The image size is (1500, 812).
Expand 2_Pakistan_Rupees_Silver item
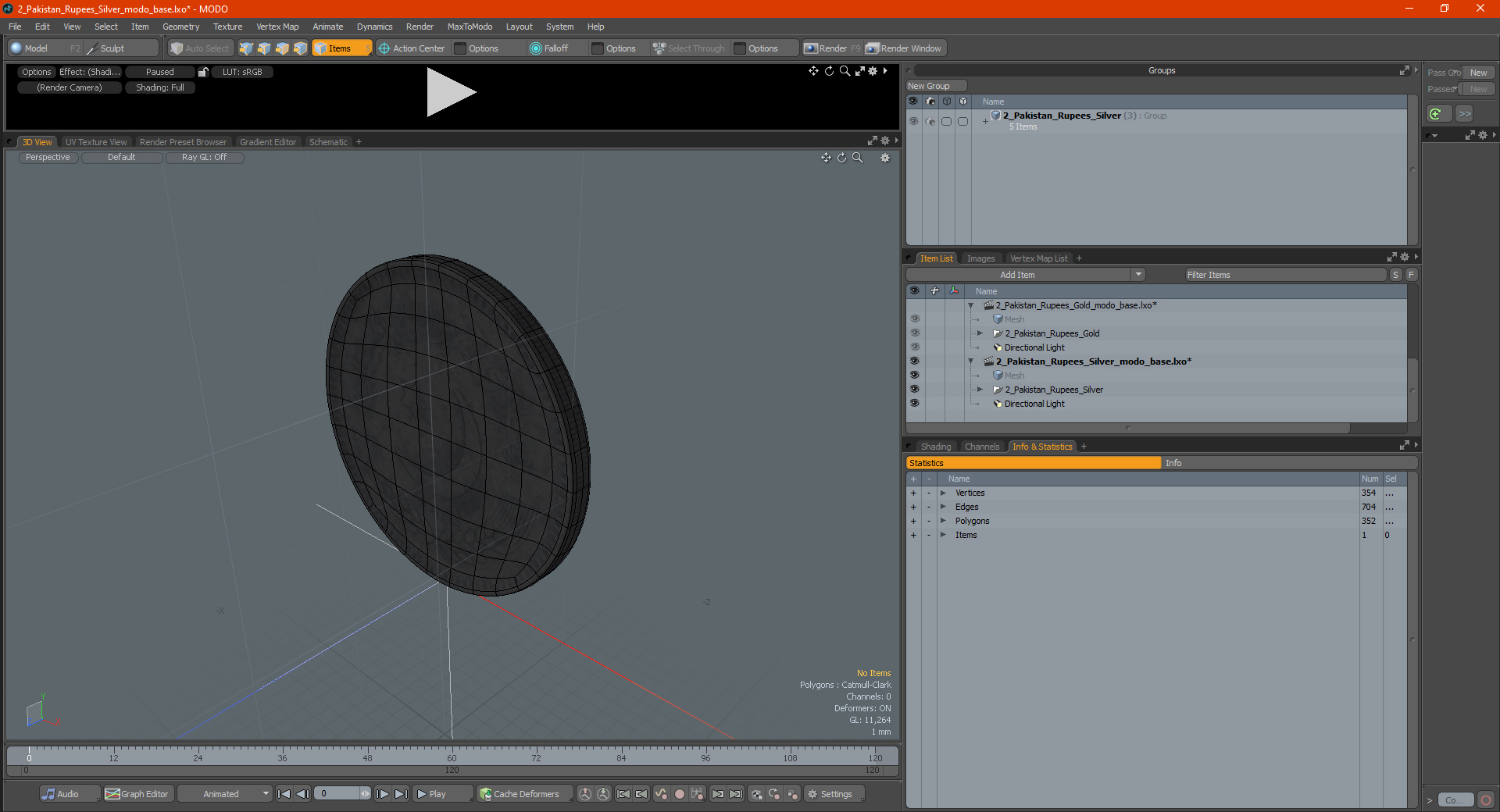click(980, 390)
